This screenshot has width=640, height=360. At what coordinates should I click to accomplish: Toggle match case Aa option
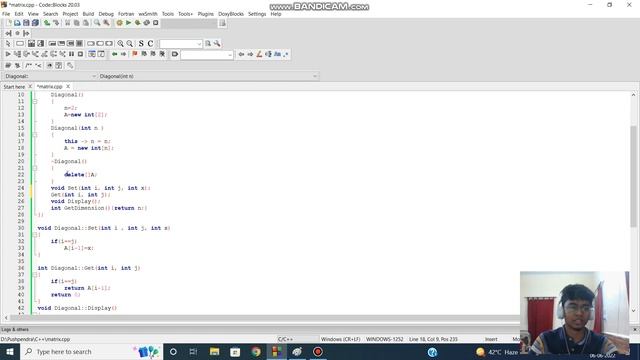tap(278, 54)
